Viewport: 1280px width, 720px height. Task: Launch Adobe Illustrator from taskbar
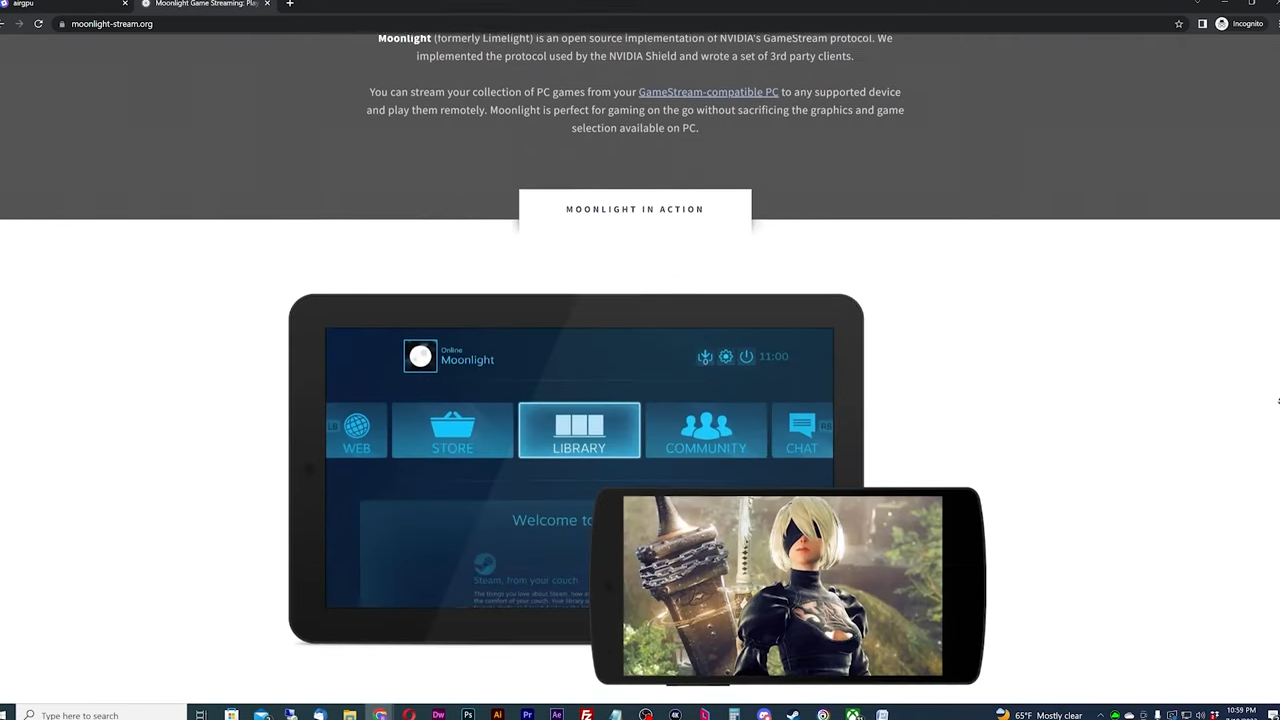coord(498,714)
